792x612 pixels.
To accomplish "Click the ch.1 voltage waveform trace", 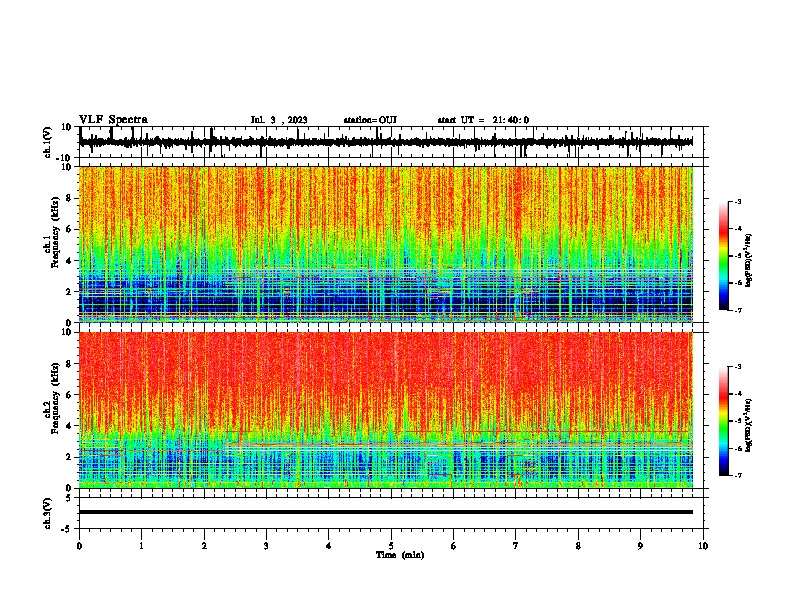I will pyautogui.click(x=386, y=142).
